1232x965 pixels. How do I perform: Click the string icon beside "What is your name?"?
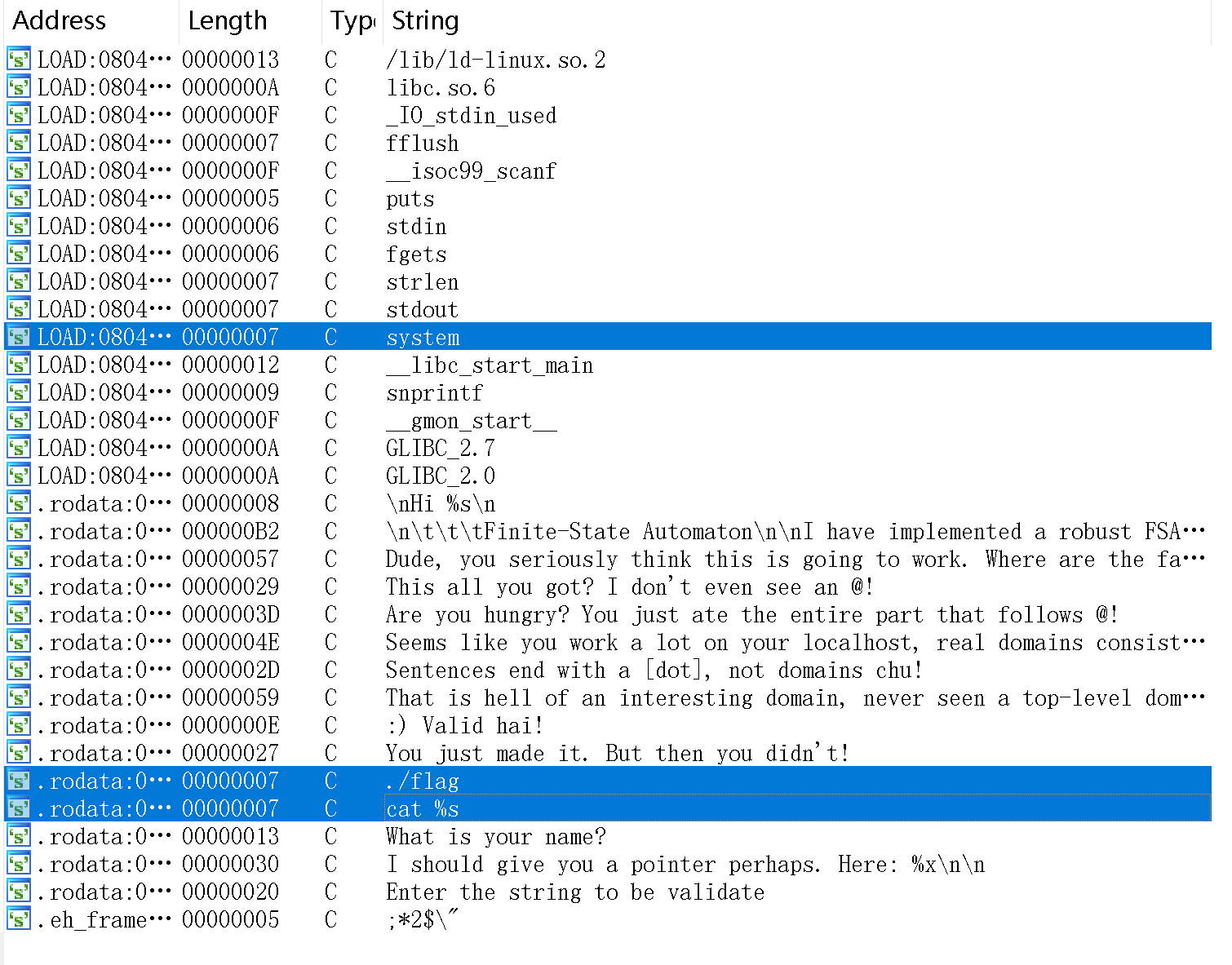[18, 836]
